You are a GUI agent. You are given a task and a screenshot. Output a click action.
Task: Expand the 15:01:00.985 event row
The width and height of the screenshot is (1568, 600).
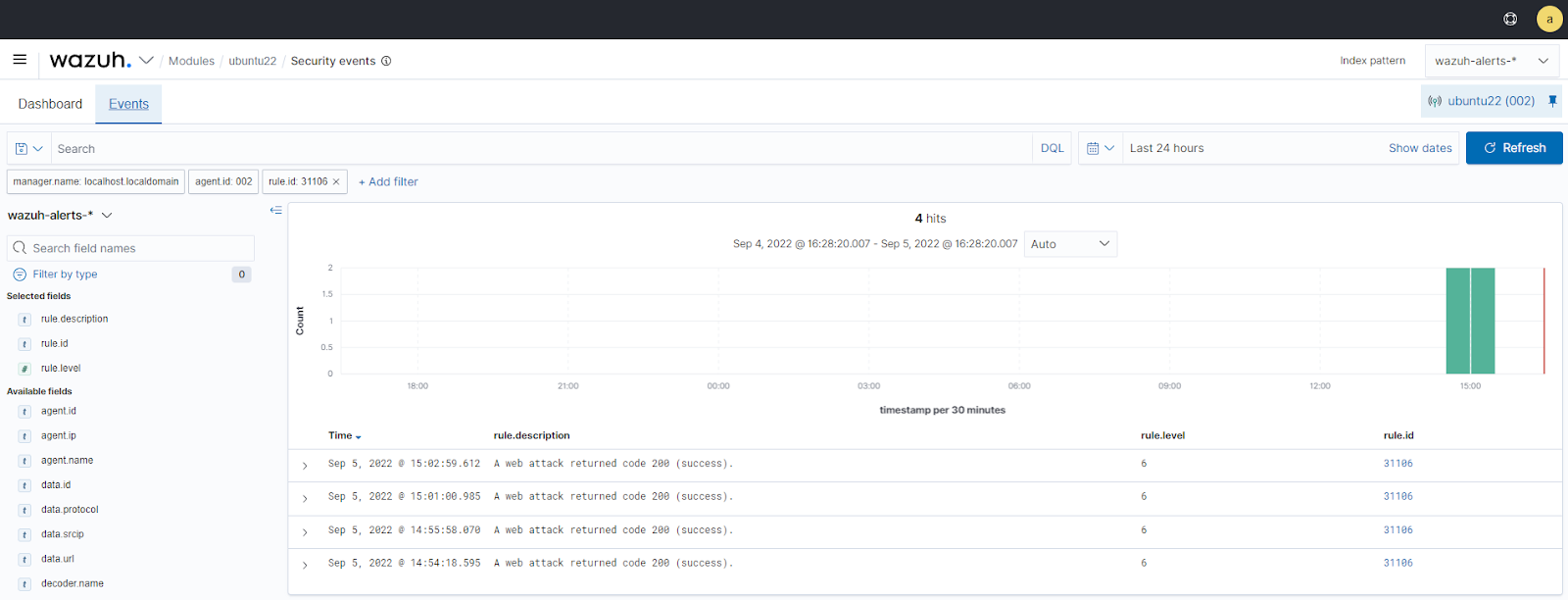click(305, 498)
